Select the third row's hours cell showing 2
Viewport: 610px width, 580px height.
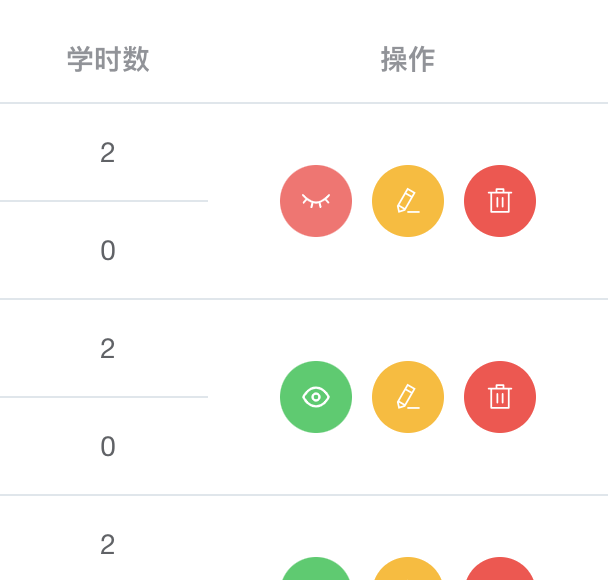click(108, 544)
